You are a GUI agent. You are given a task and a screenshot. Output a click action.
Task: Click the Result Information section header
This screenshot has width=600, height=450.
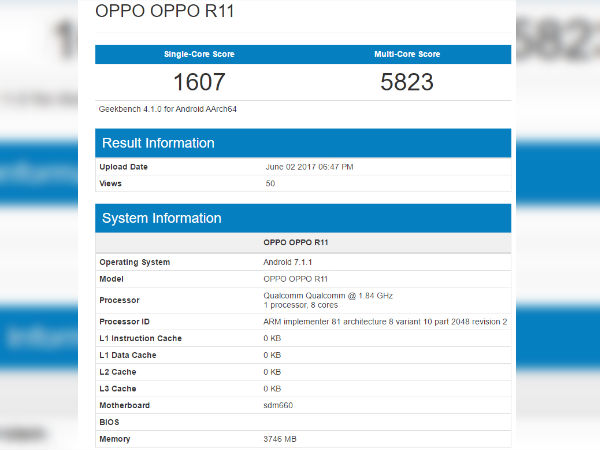pos(303,143)
